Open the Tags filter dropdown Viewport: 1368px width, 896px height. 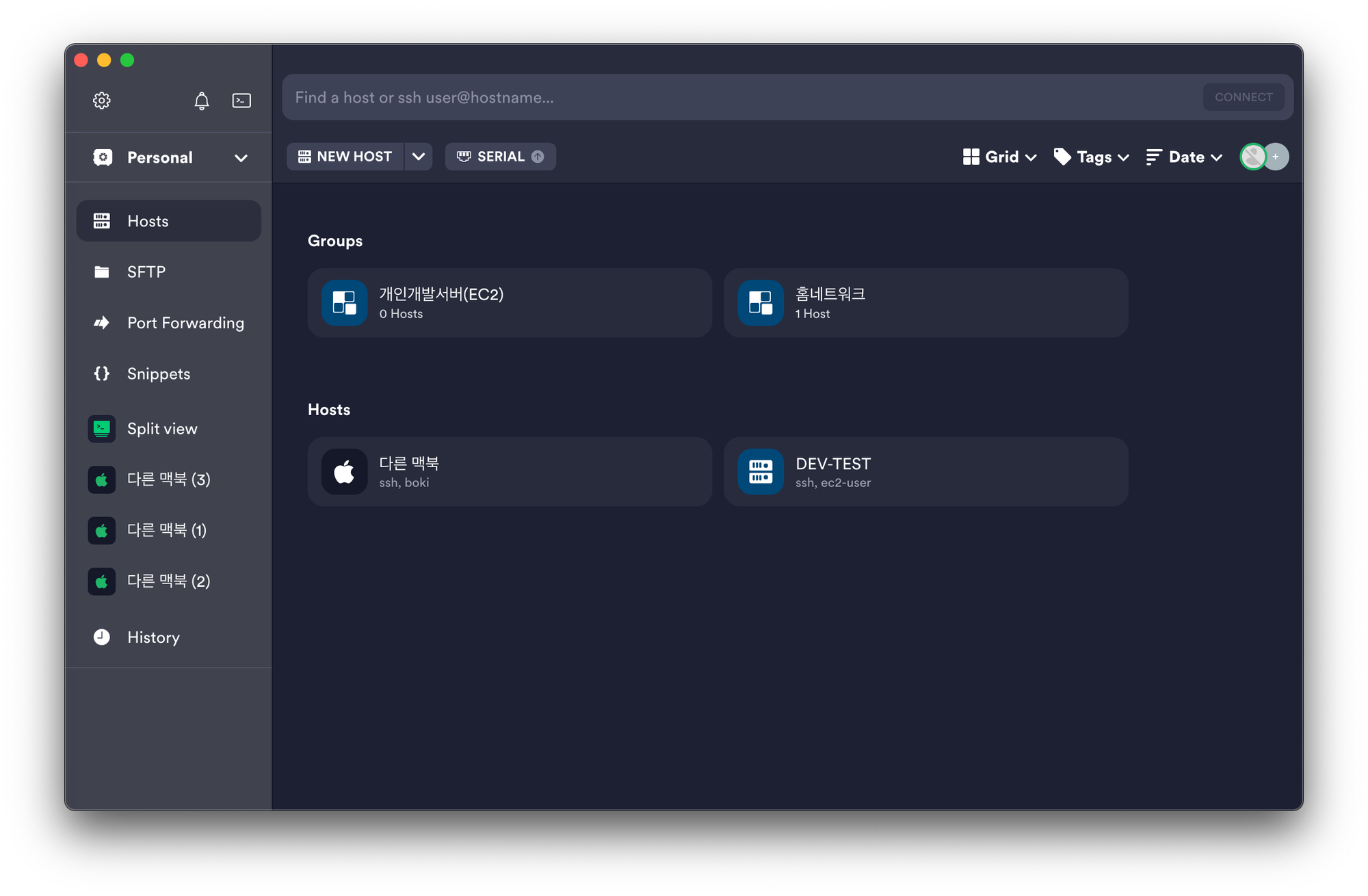(x=1091, y=157)
